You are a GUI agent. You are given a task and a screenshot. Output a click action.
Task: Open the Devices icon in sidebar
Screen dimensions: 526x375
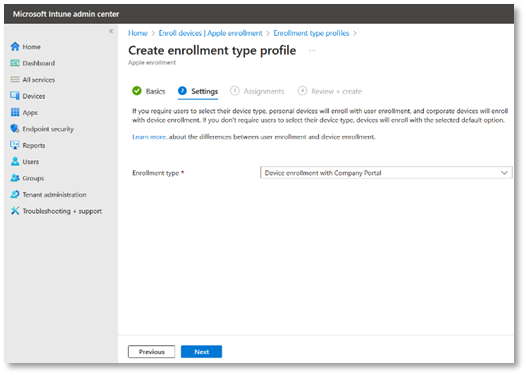[x=15, y=96]
